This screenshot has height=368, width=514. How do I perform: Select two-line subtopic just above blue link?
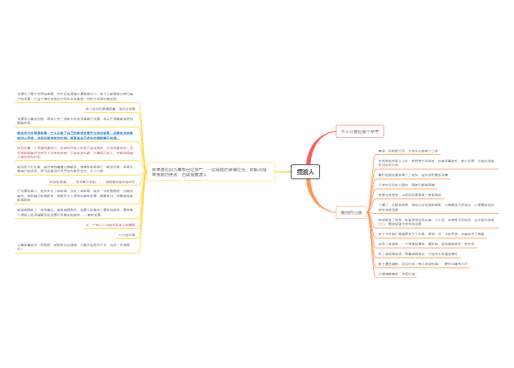click(x=75, y=121)
